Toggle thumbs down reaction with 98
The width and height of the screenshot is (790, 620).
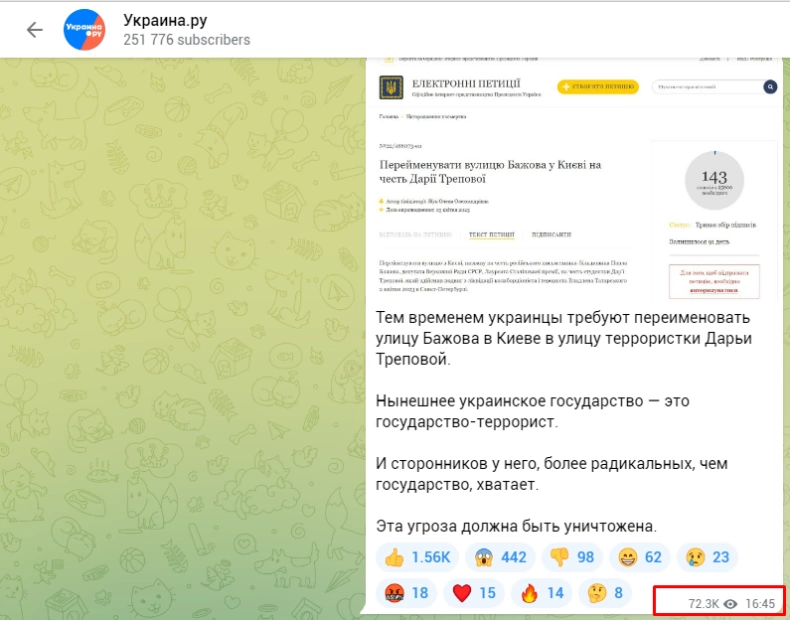pyautogui.click(x=572, y=557)
